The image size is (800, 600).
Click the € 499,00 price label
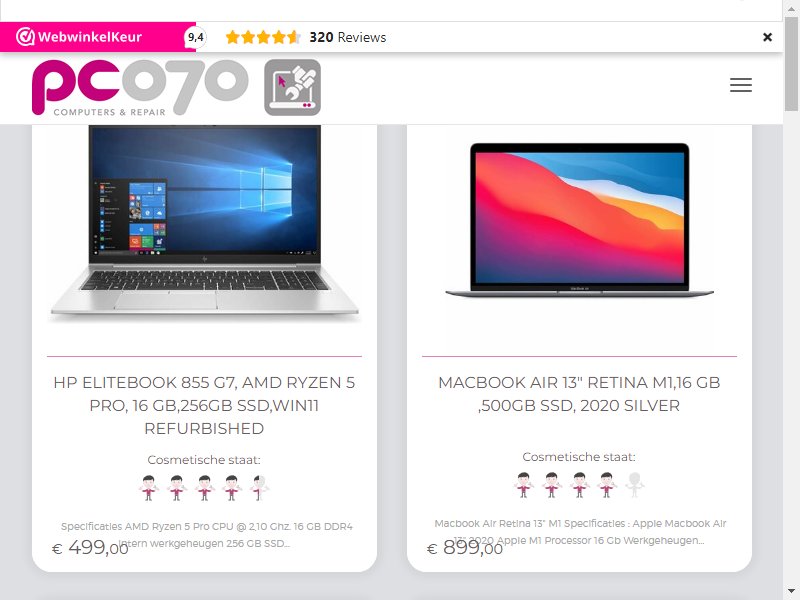pyautogui.click(x=90, y=548)
